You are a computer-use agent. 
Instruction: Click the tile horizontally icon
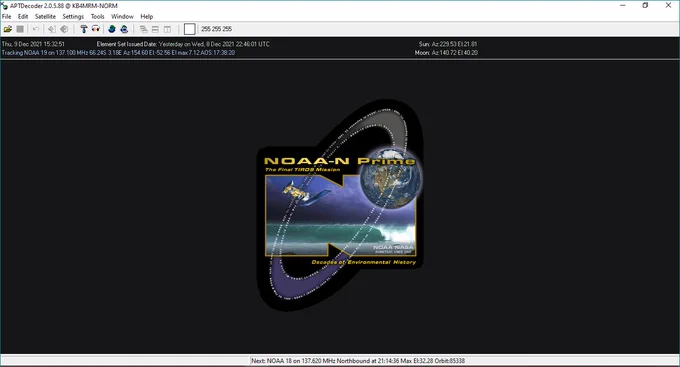(x=155, y=29)
